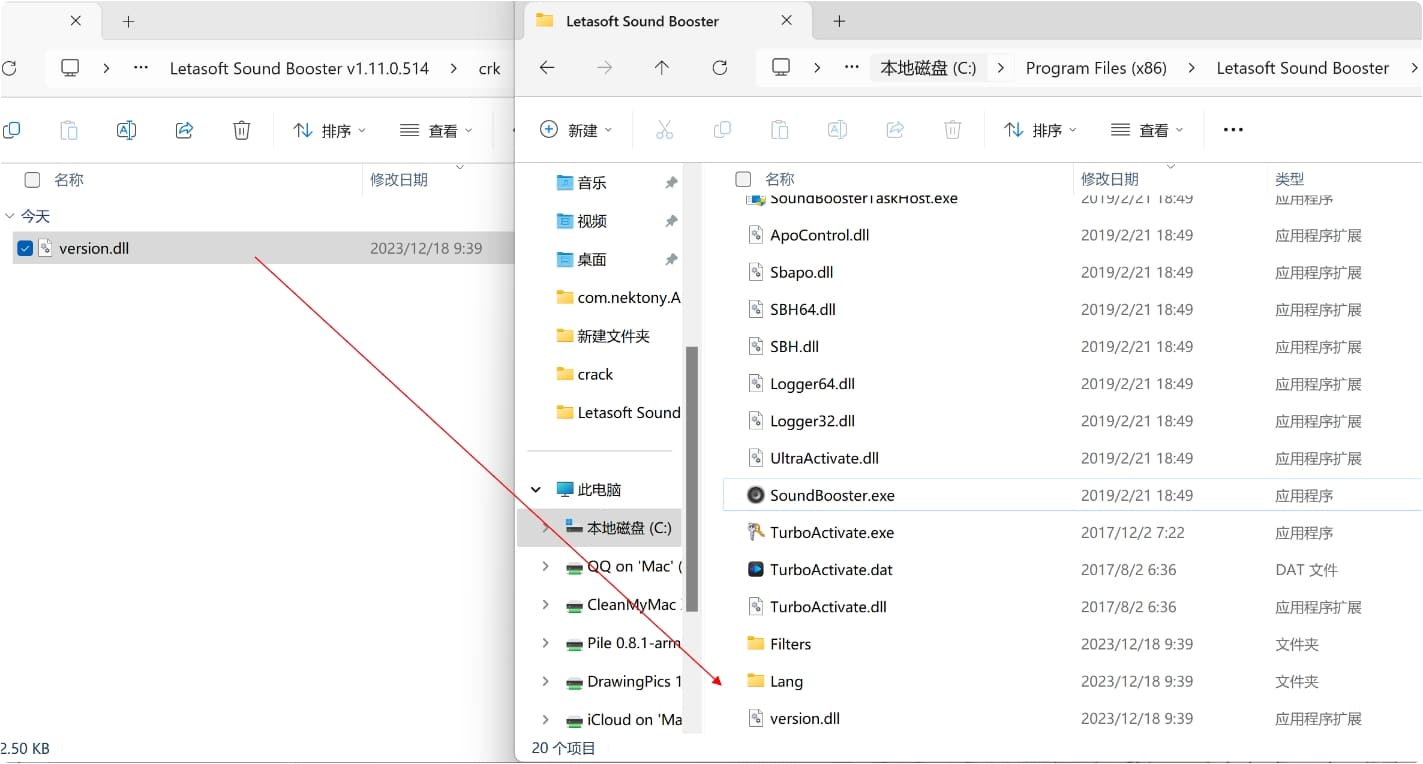Image resolution: width=1423 pixels, height=764 pixels.
Task: Expand 本地磁盘 (C:) in navigation pane
Action: 545,527
